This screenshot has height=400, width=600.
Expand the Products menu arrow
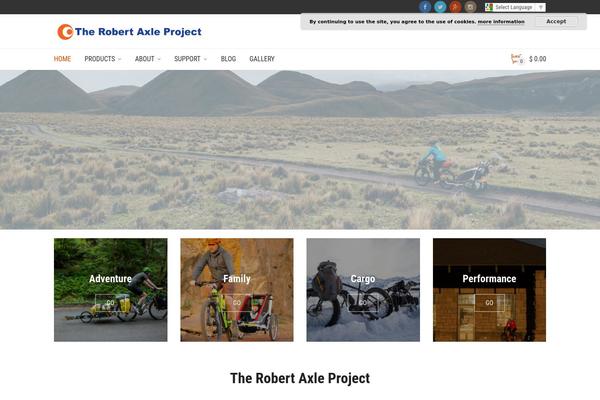[x=120, y=59]
